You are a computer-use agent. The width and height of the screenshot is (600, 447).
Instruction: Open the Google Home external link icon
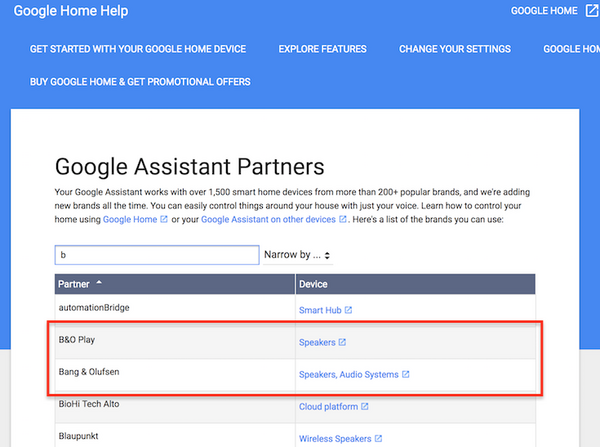[x=591, y=11]
